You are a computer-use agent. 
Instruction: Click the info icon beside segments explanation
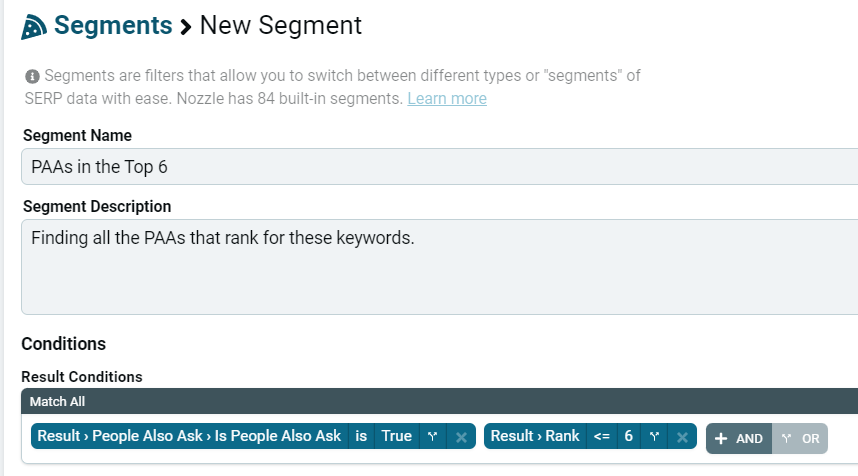32,76
